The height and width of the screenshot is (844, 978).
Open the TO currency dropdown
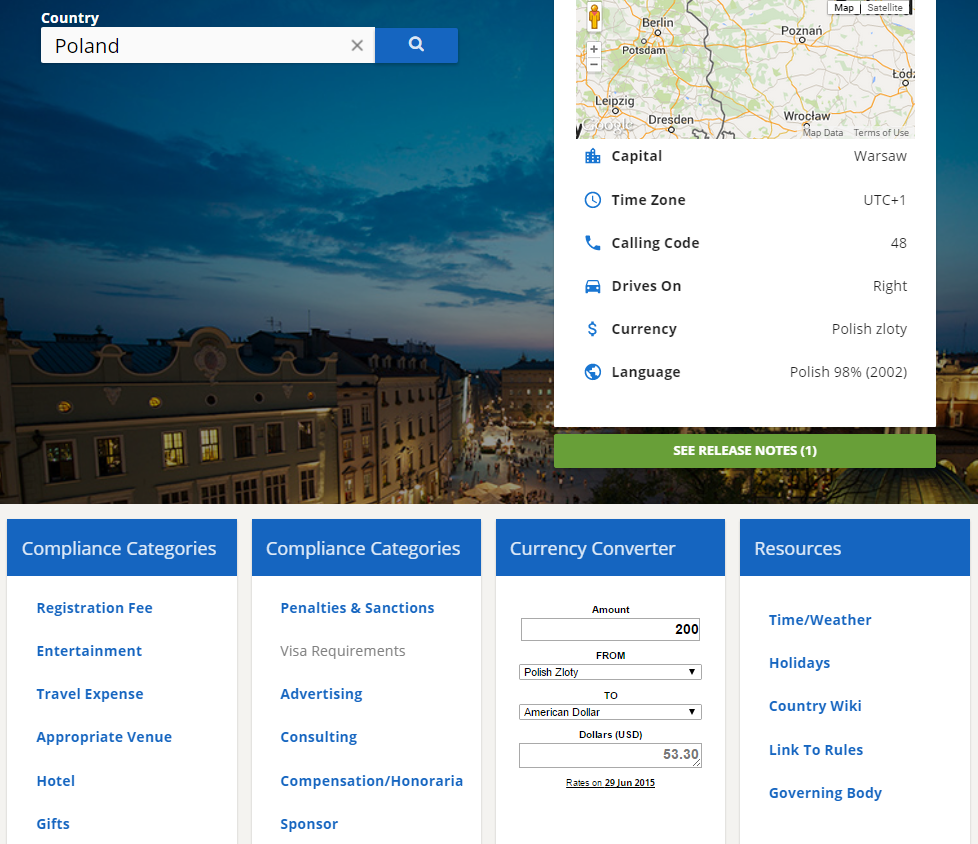pos(610,712)
